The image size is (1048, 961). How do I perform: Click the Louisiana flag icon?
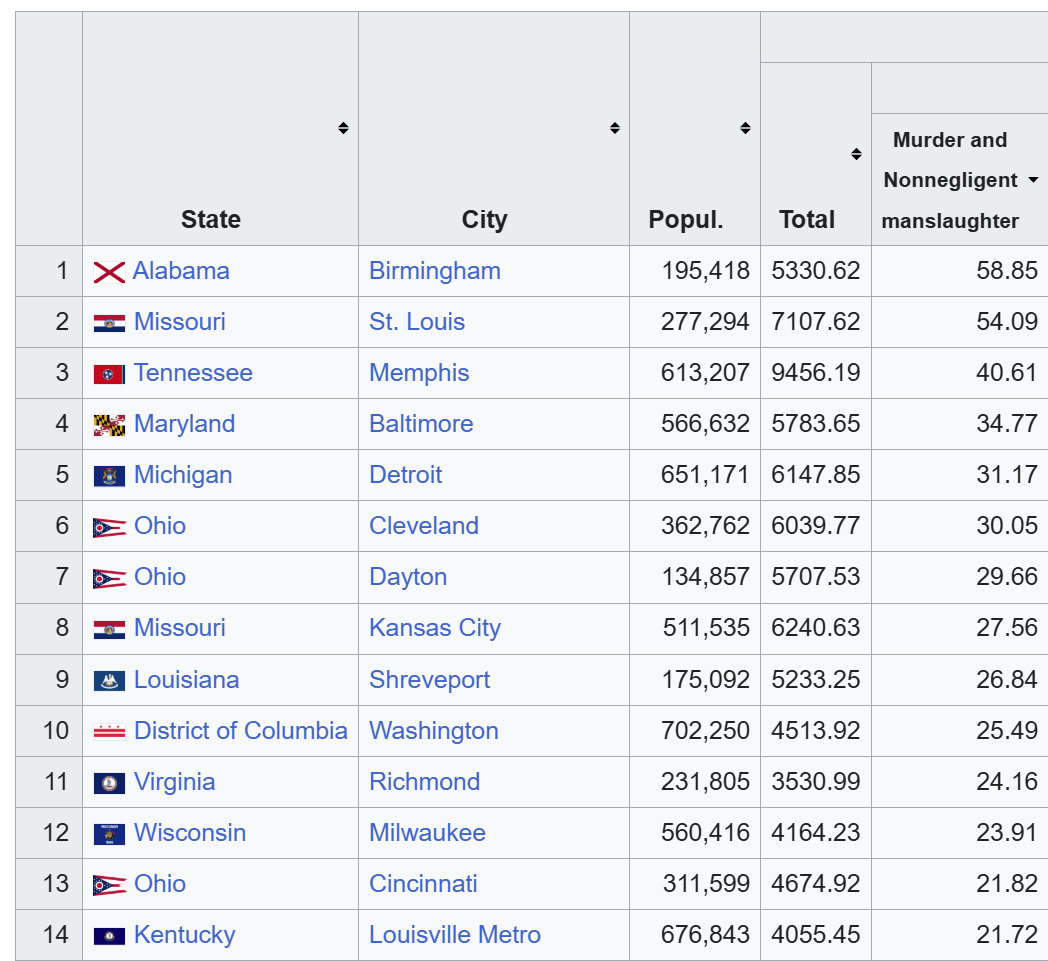coord(109,681)
